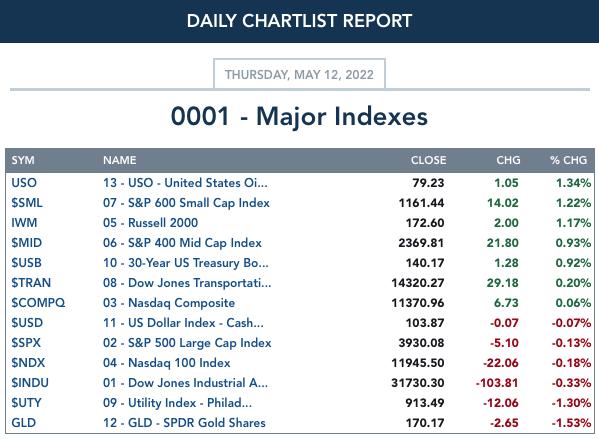The width and height of the screenshot is (599, 439).
Task: Sort table by CHG column header
Action: [508, 160]
